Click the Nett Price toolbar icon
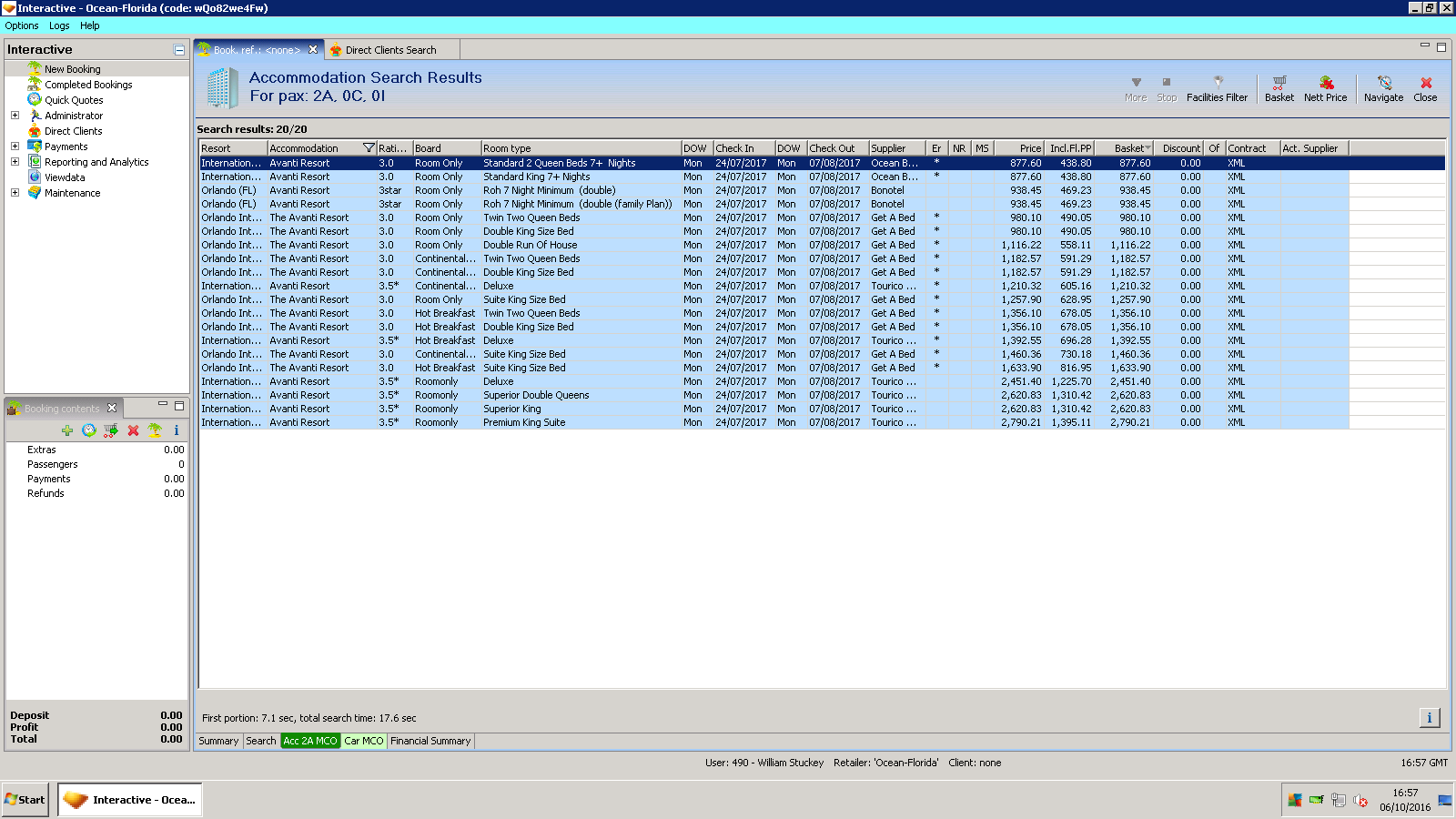 click(1325, 88)
